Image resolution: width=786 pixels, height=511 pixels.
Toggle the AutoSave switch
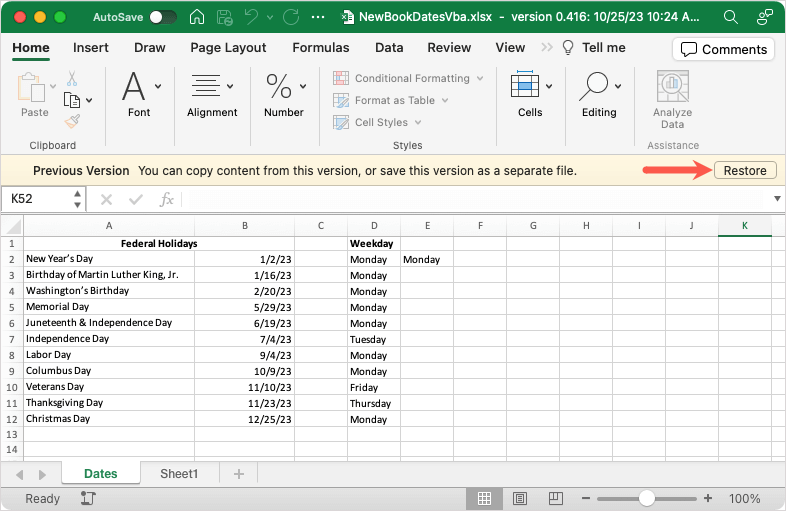[x=164, y=18]
